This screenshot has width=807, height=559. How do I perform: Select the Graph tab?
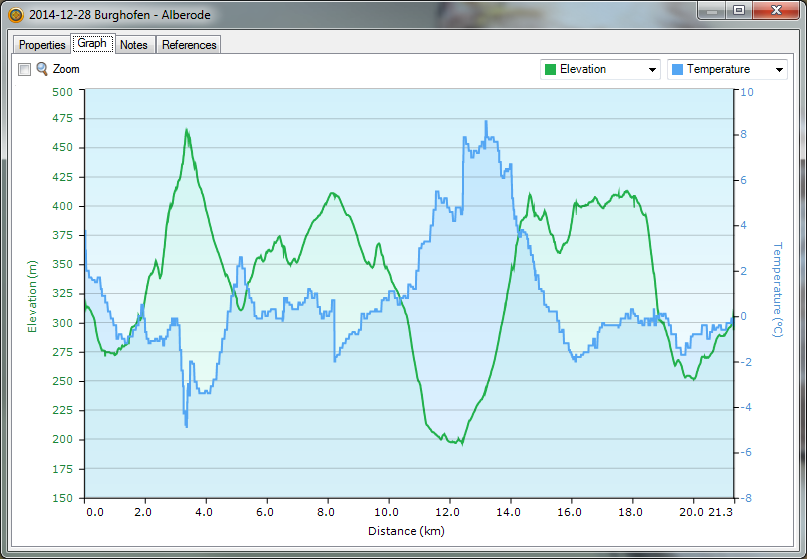(92, 44)
